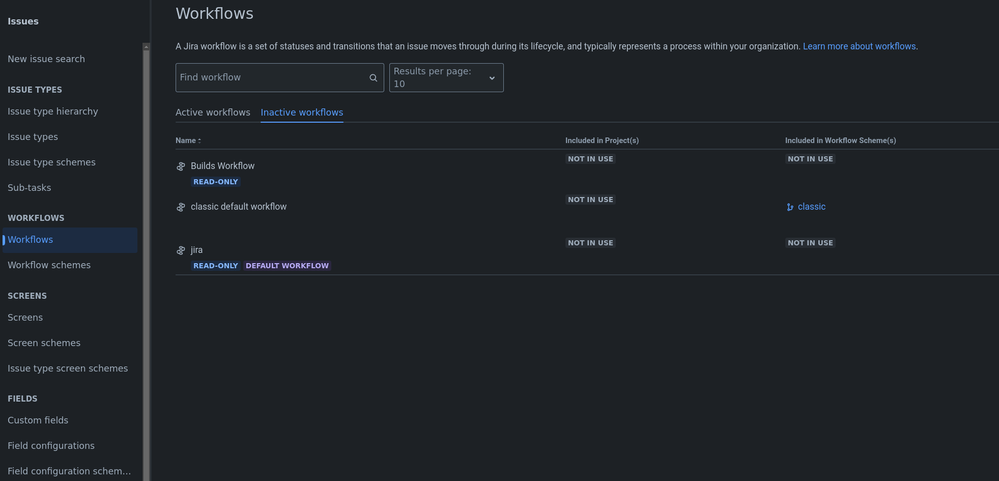
Task: Open Field configuration schemes
Action: (x=69, y=471)
